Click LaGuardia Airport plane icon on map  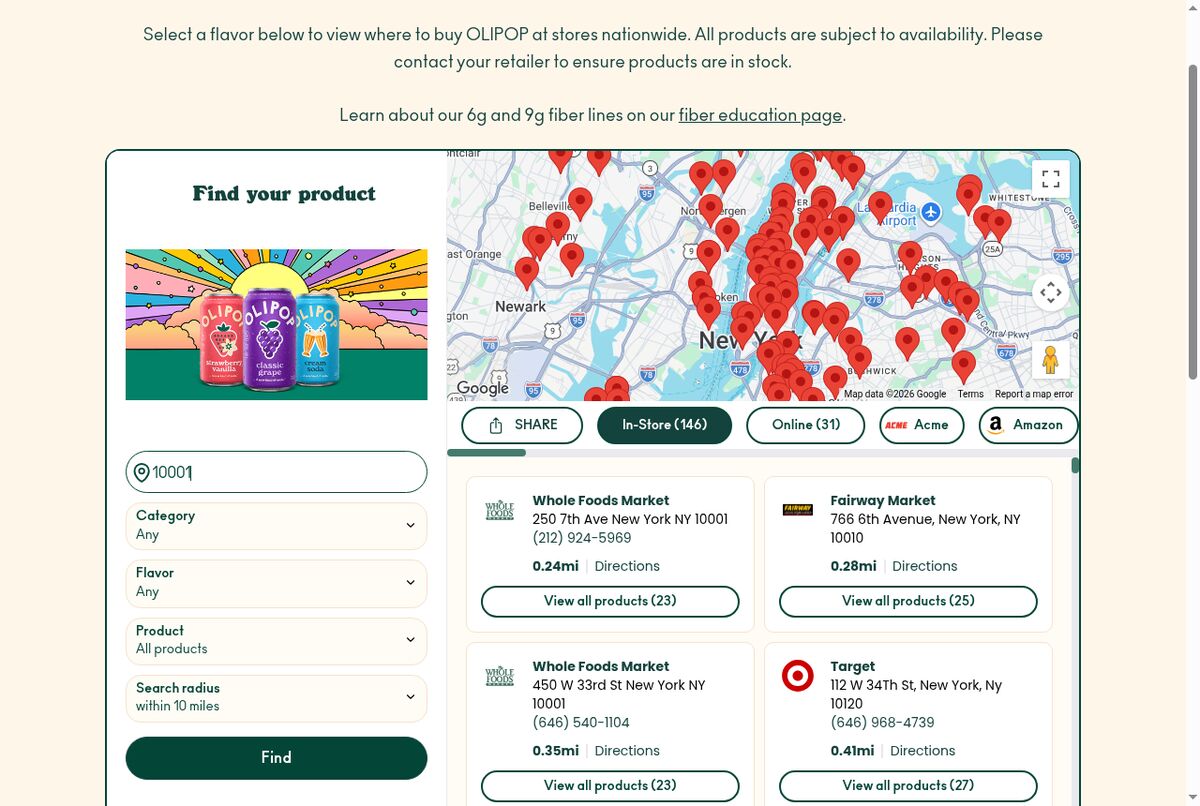931,211
